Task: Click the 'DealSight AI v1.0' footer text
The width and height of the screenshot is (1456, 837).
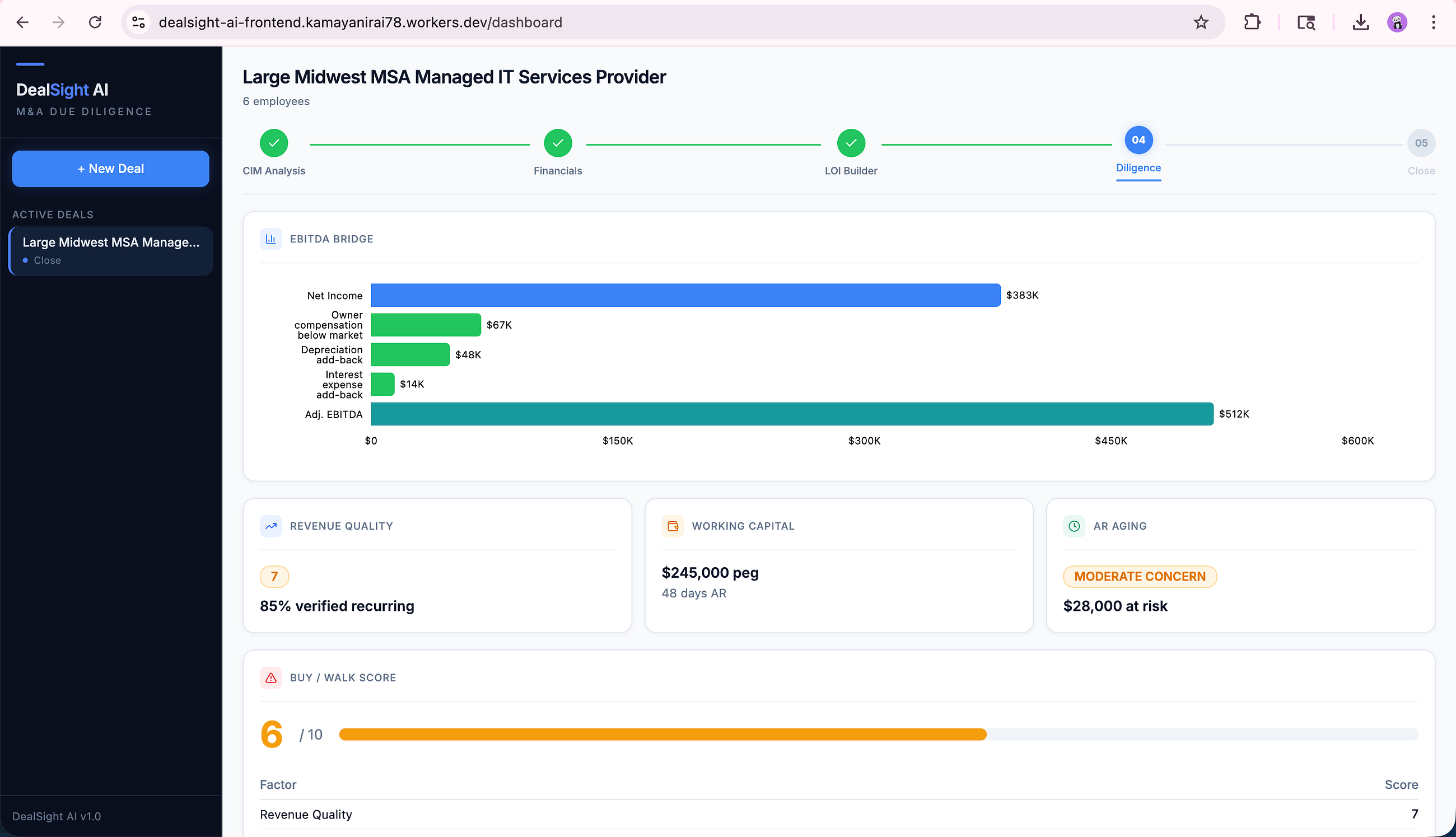Action: point(57,816)
